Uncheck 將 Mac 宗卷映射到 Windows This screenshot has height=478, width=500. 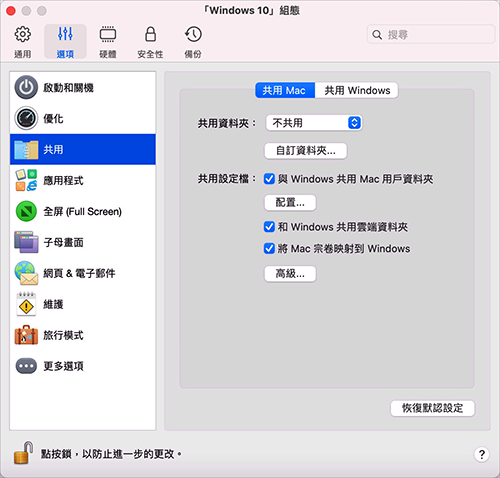269,249
